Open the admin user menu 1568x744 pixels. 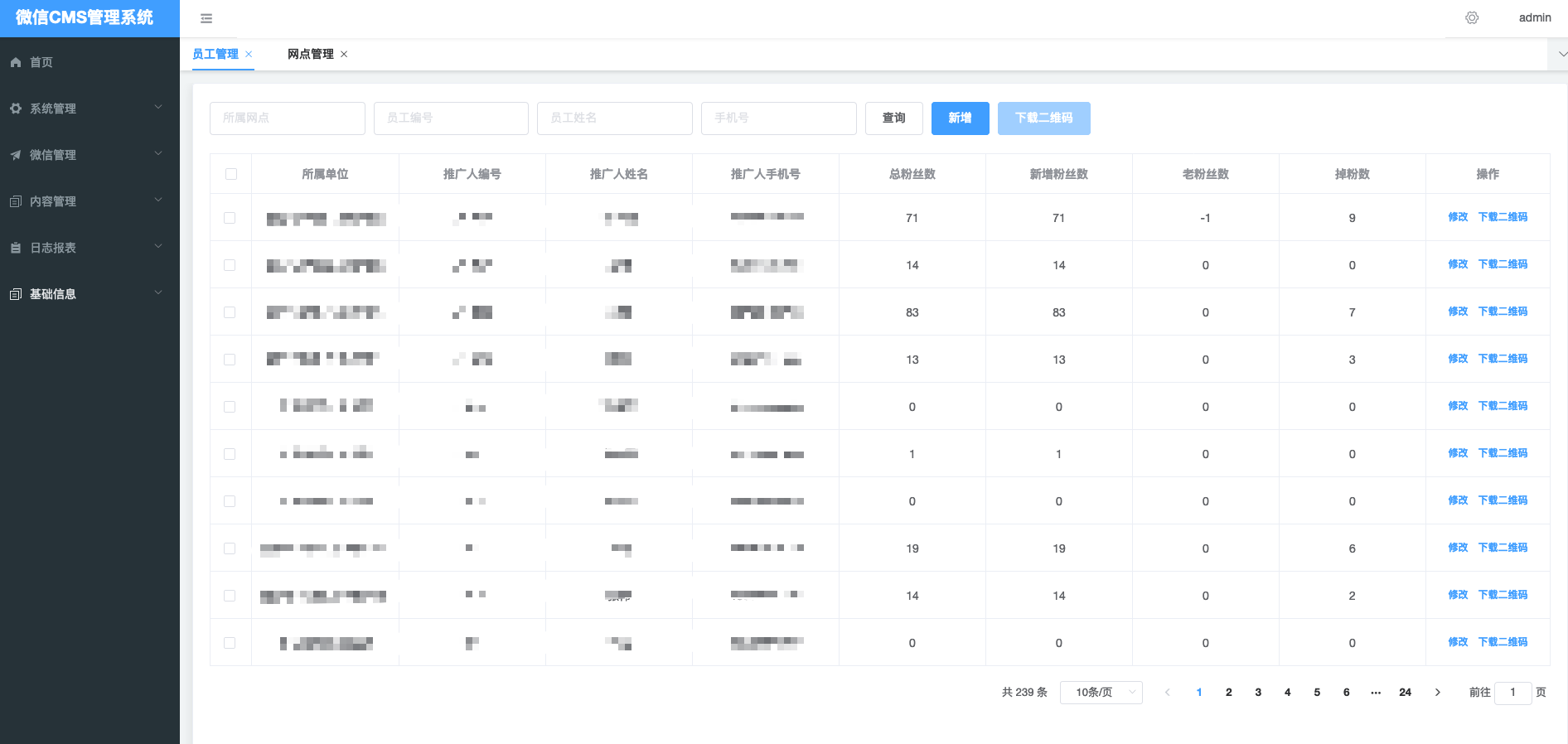[1535, 17]
